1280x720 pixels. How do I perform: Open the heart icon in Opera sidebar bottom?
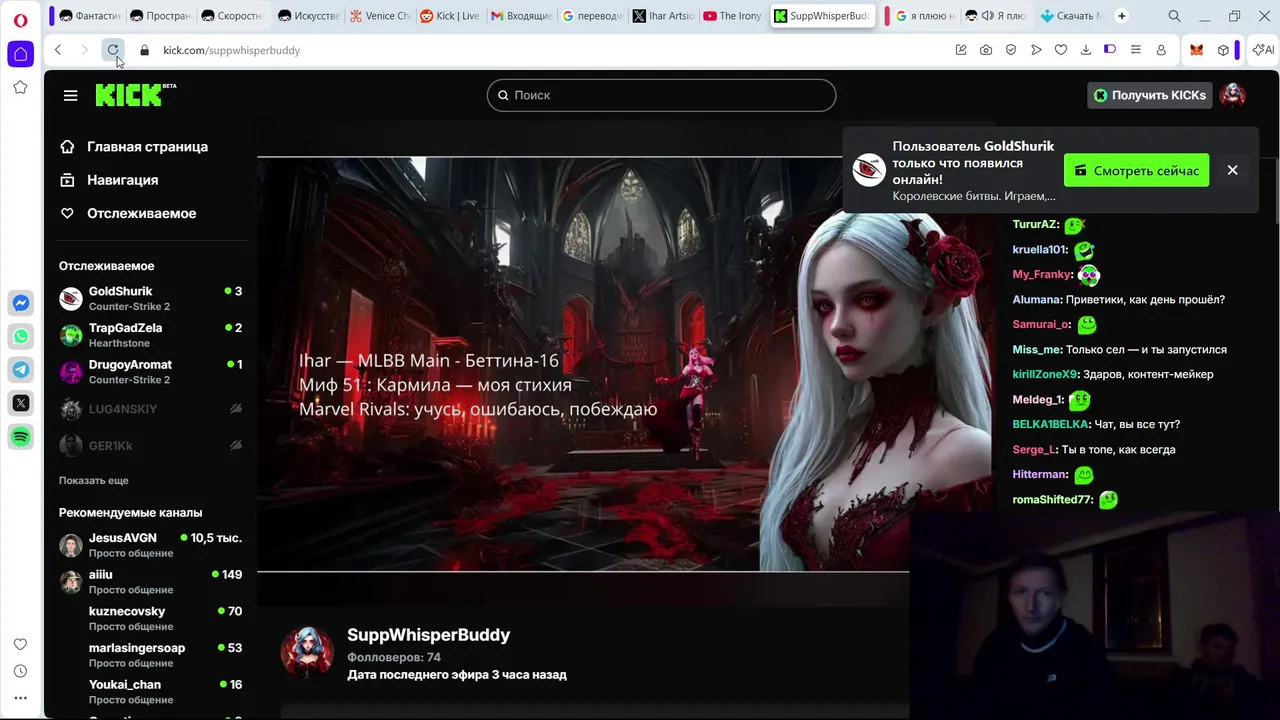coord(20,644)
